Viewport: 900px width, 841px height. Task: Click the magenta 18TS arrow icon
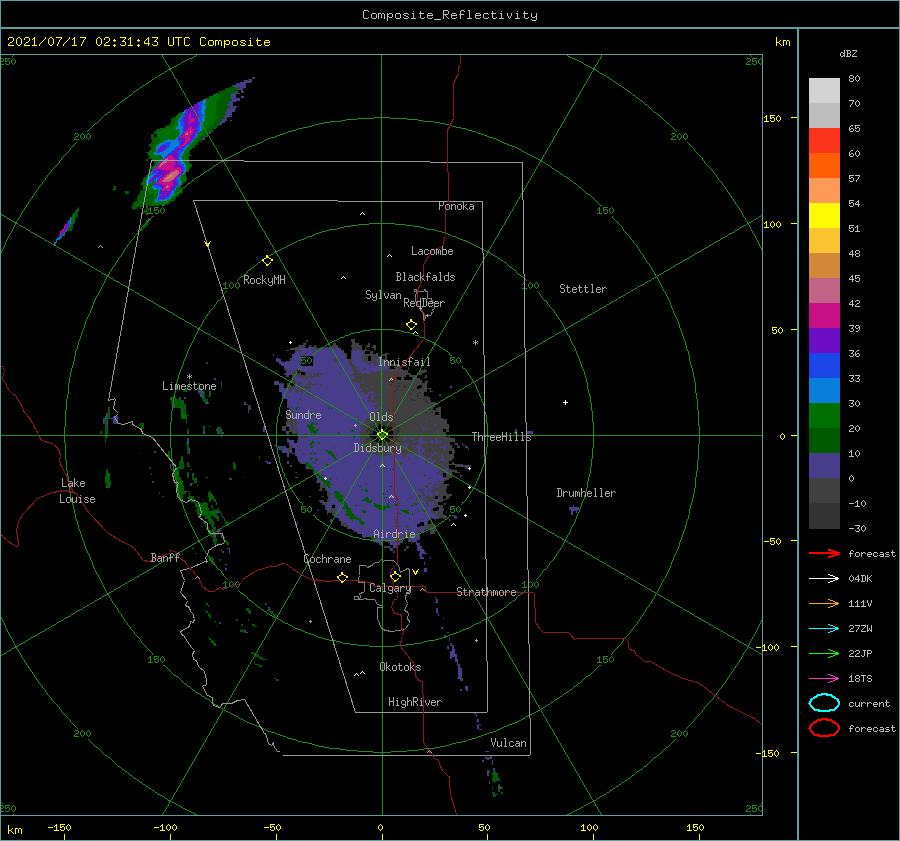824,679
